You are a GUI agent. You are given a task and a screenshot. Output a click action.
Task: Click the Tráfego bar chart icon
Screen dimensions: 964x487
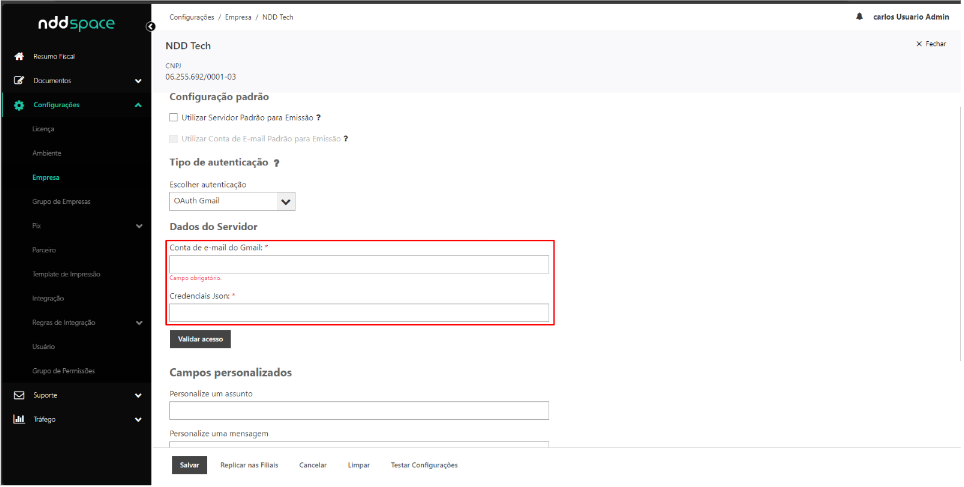(19, 419)
